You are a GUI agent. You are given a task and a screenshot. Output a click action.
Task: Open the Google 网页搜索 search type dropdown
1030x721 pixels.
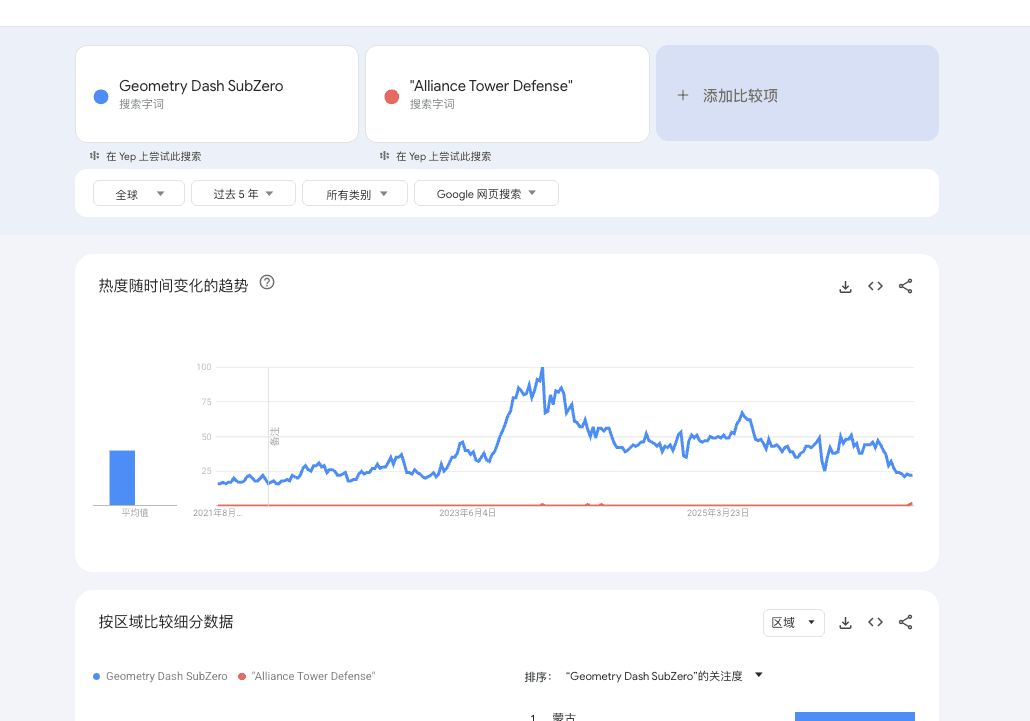(x=486, y=194)
